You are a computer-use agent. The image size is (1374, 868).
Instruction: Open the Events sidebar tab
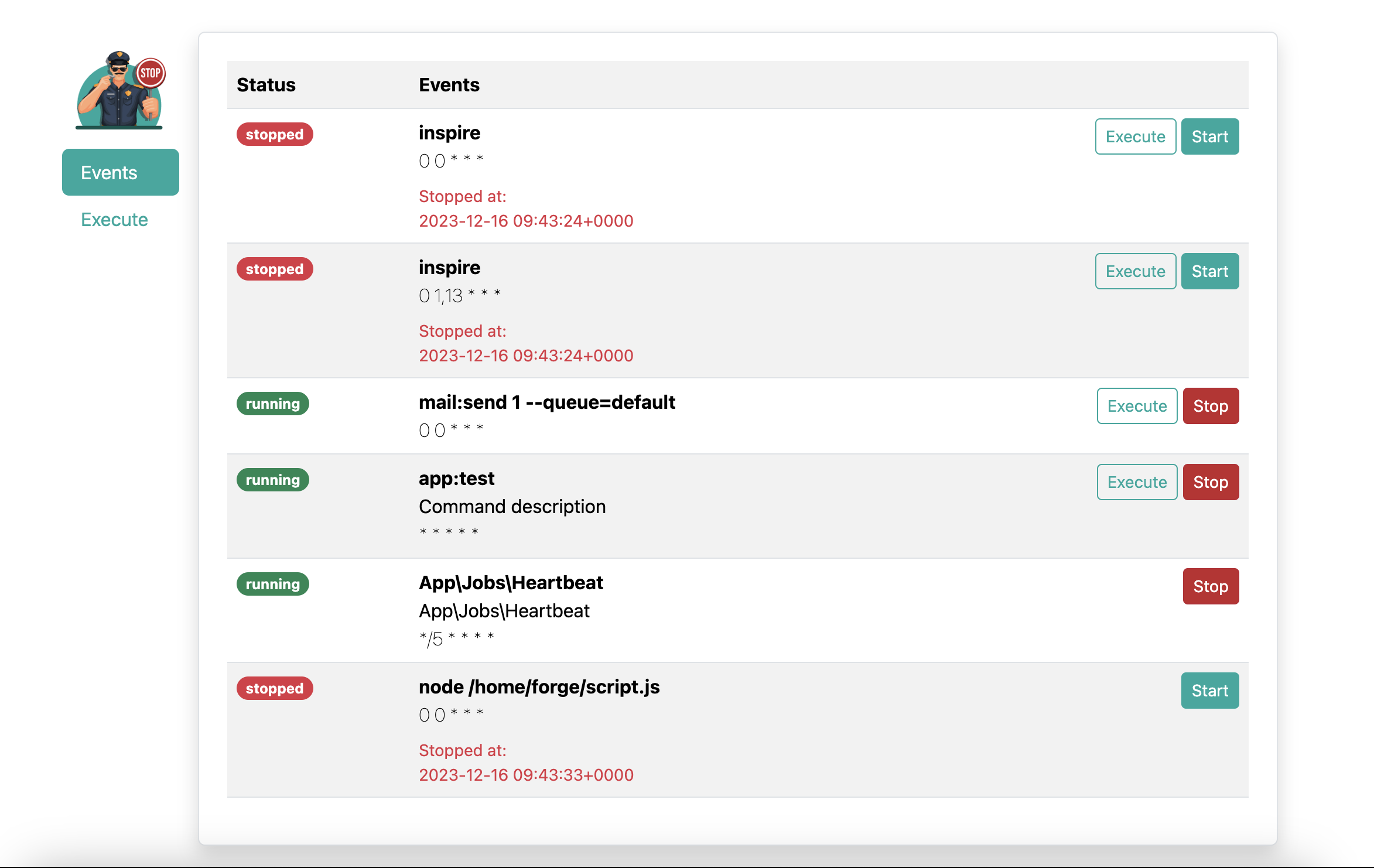pyautogui.click(x=121, y=172)
